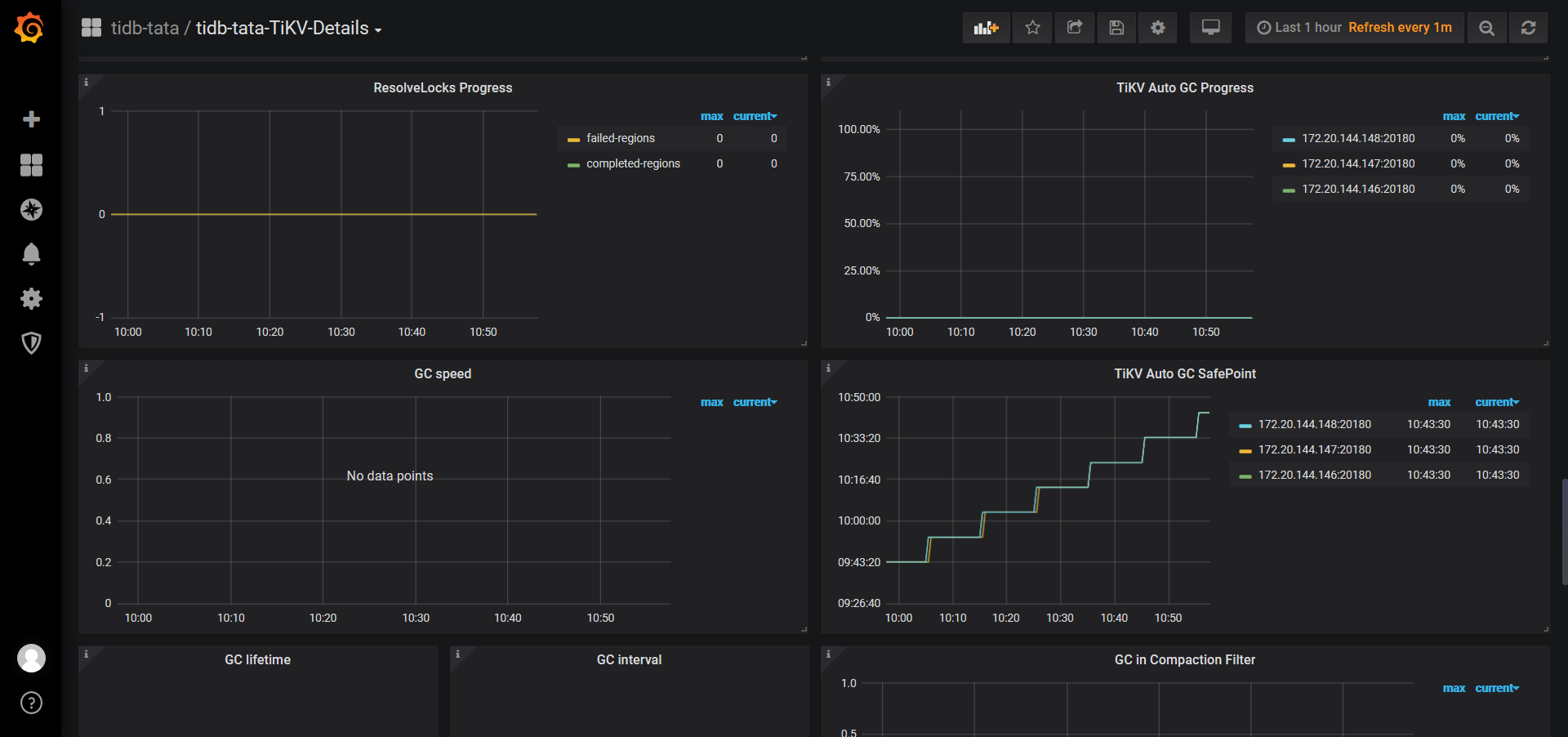Toggle completed-regions series visibility
The width and height of the screenshot is (1568, 737).
pyautogui.click(x=632, y=164)
